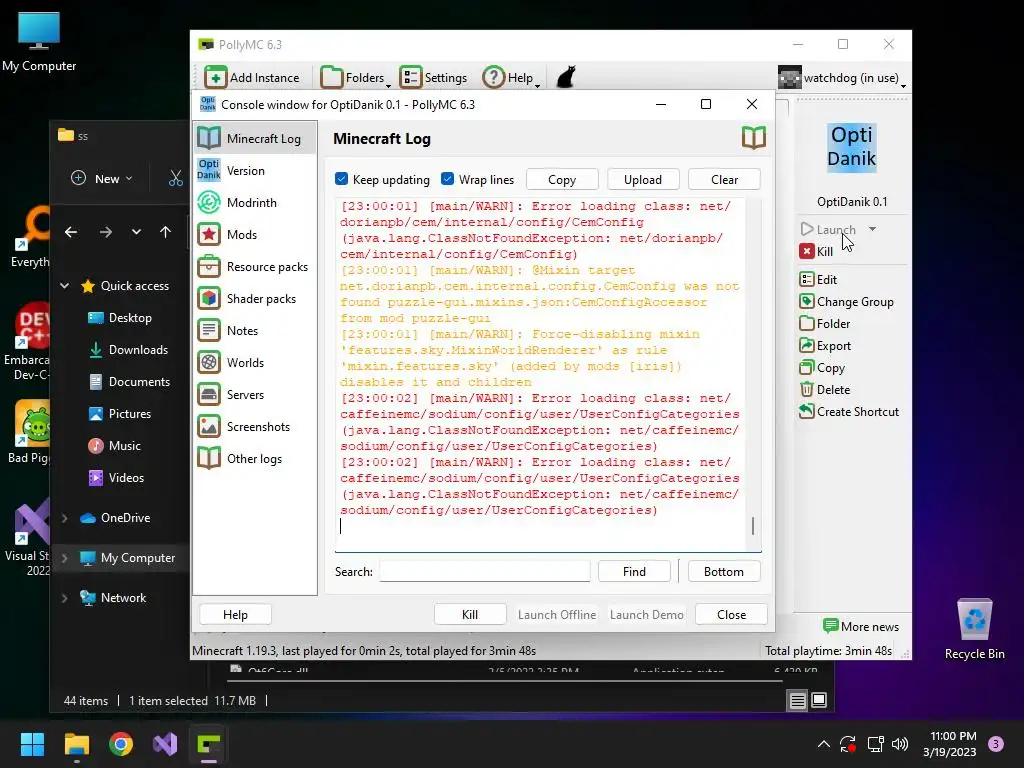Expand the OneDrive tree node

65,517
